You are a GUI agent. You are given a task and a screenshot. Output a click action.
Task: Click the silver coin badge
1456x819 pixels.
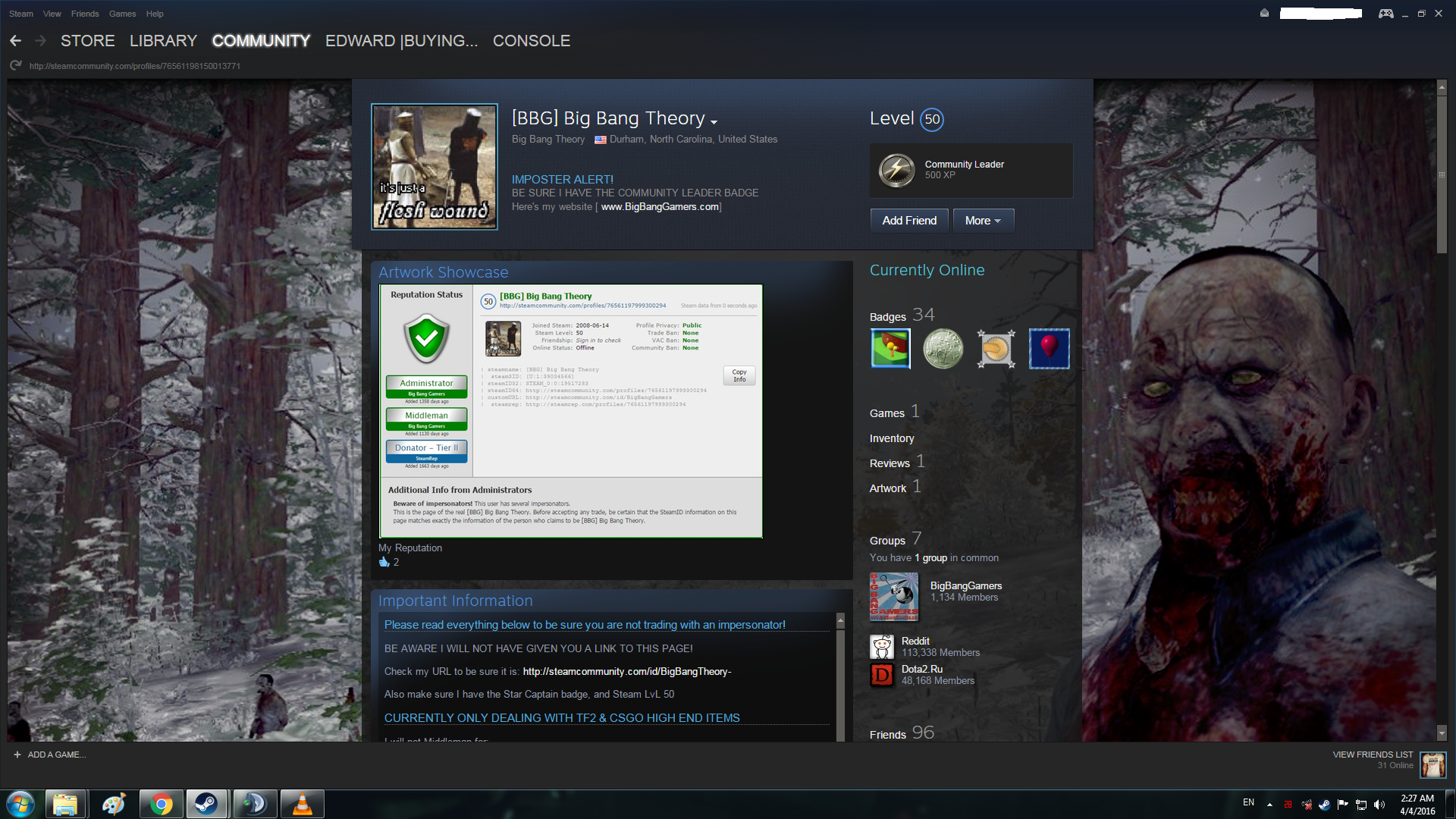click(x=943, y=349)
